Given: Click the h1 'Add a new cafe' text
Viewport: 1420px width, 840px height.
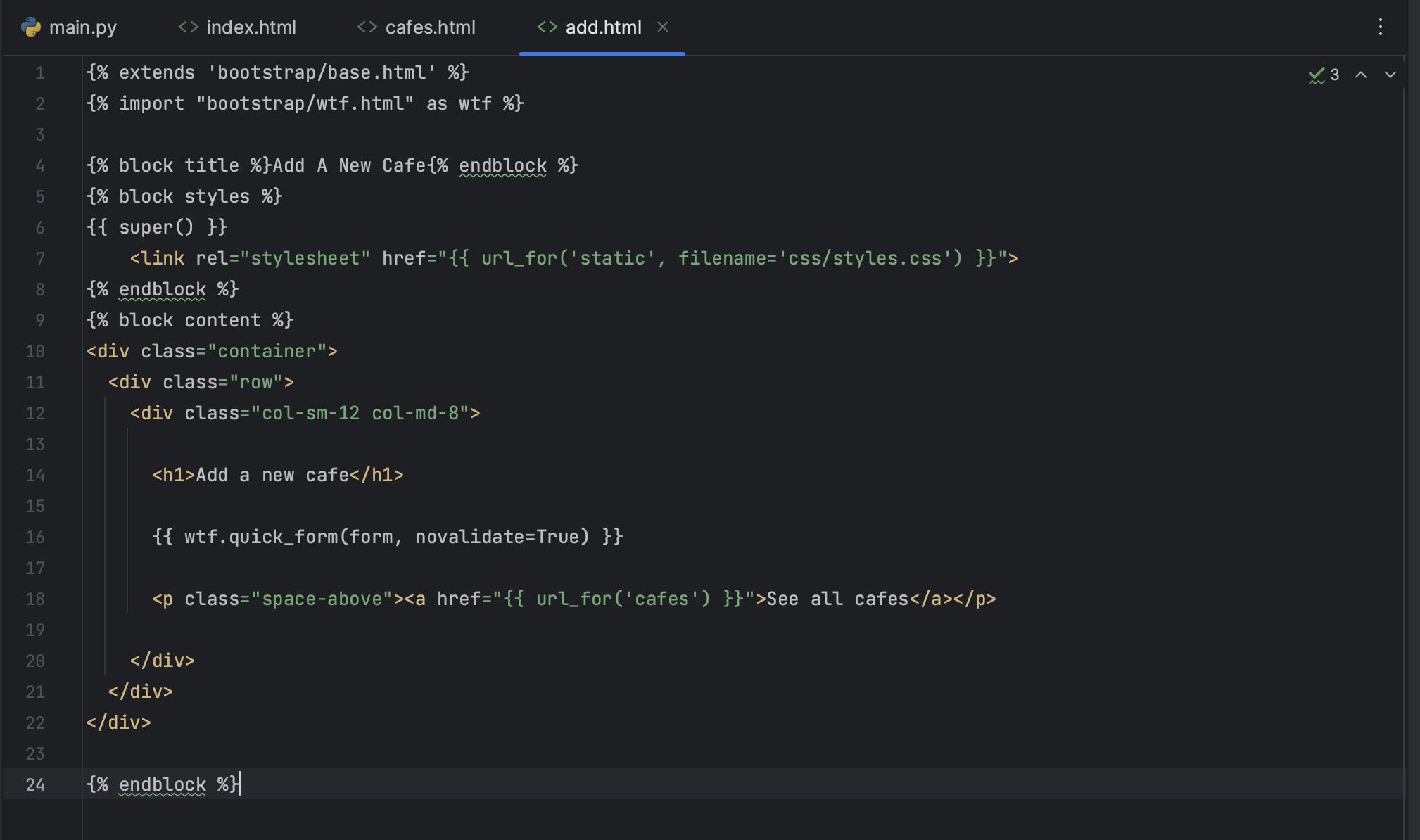Looking at the screenshot, I should coord(273,475).
